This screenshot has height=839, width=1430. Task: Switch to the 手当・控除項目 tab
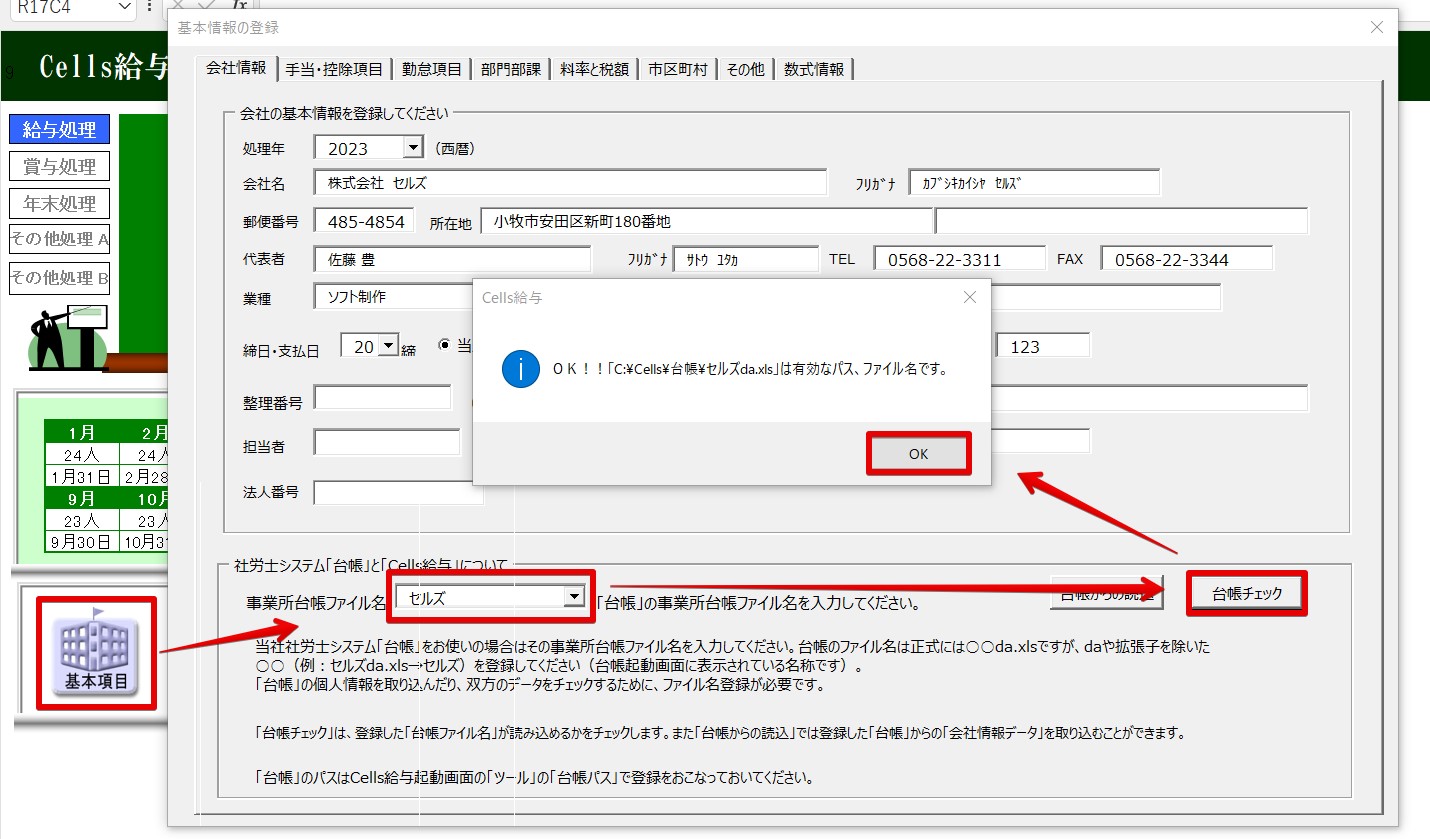(334, 69)
